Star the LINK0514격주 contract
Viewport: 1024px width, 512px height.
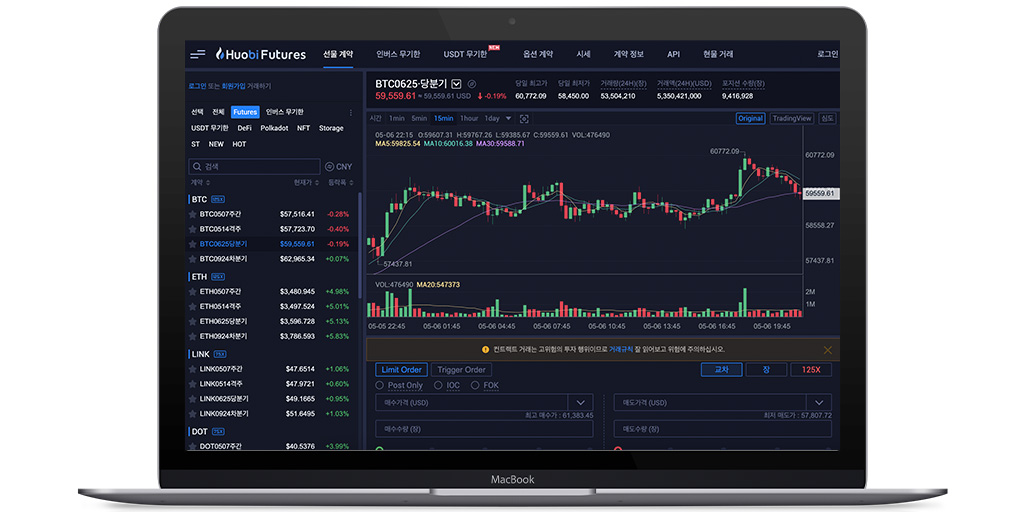[x=193, y=384]
